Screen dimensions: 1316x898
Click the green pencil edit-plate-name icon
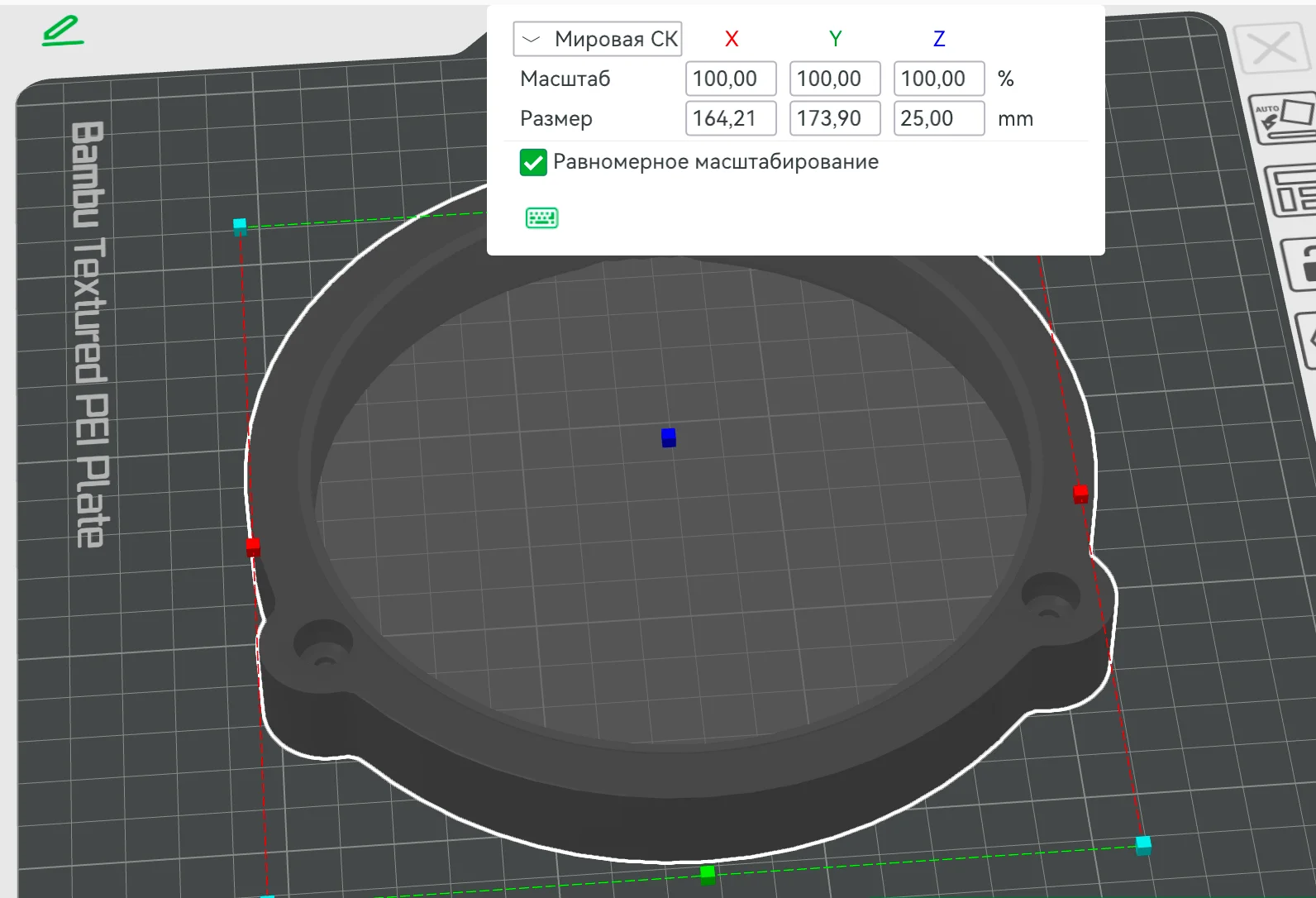point(63,31)
